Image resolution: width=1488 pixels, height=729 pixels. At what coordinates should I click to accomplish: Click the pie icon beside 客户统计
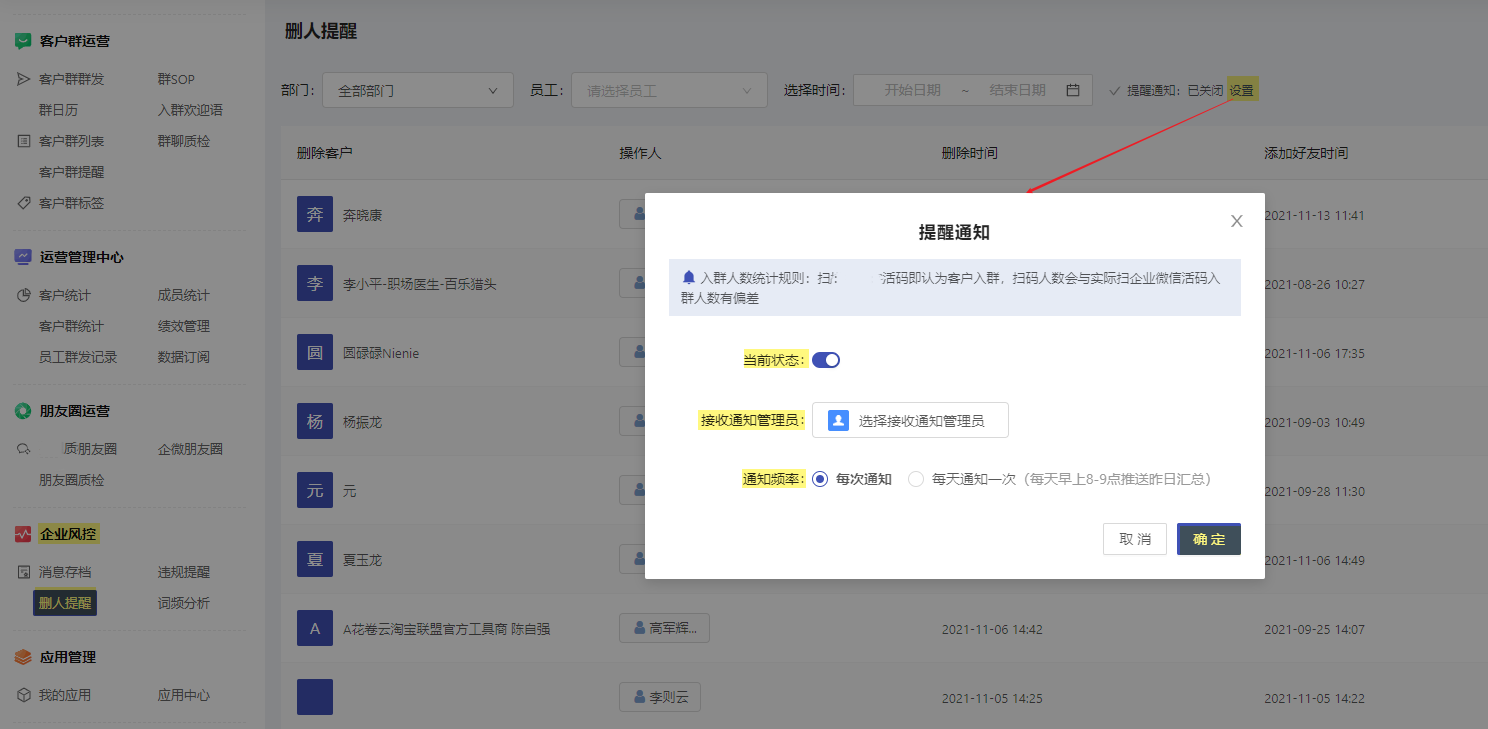point(24,295)
